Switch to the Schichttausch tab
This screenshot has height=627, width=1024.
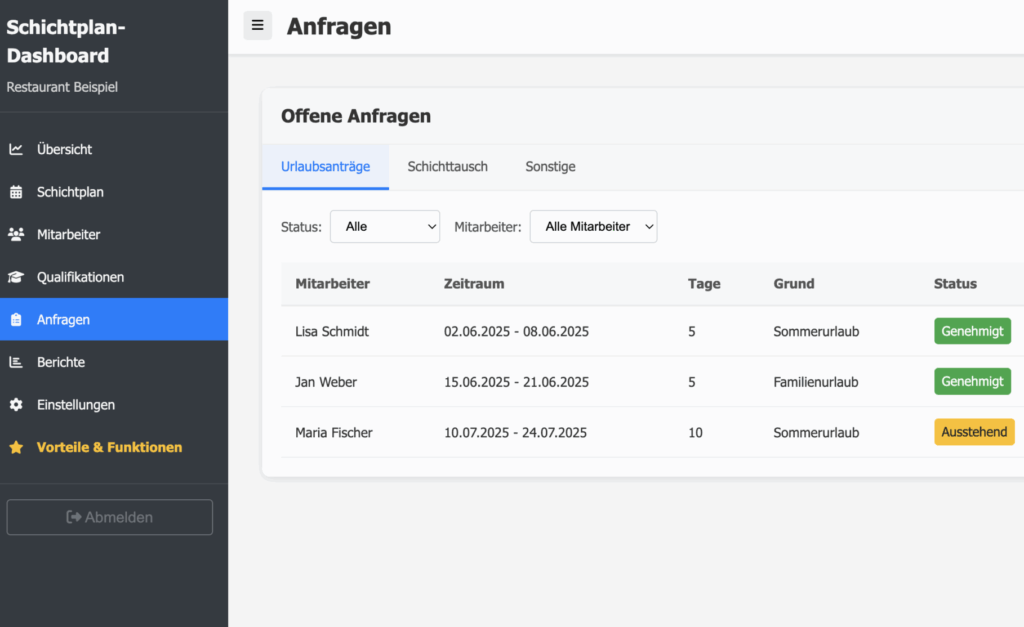tap(447, 167)
